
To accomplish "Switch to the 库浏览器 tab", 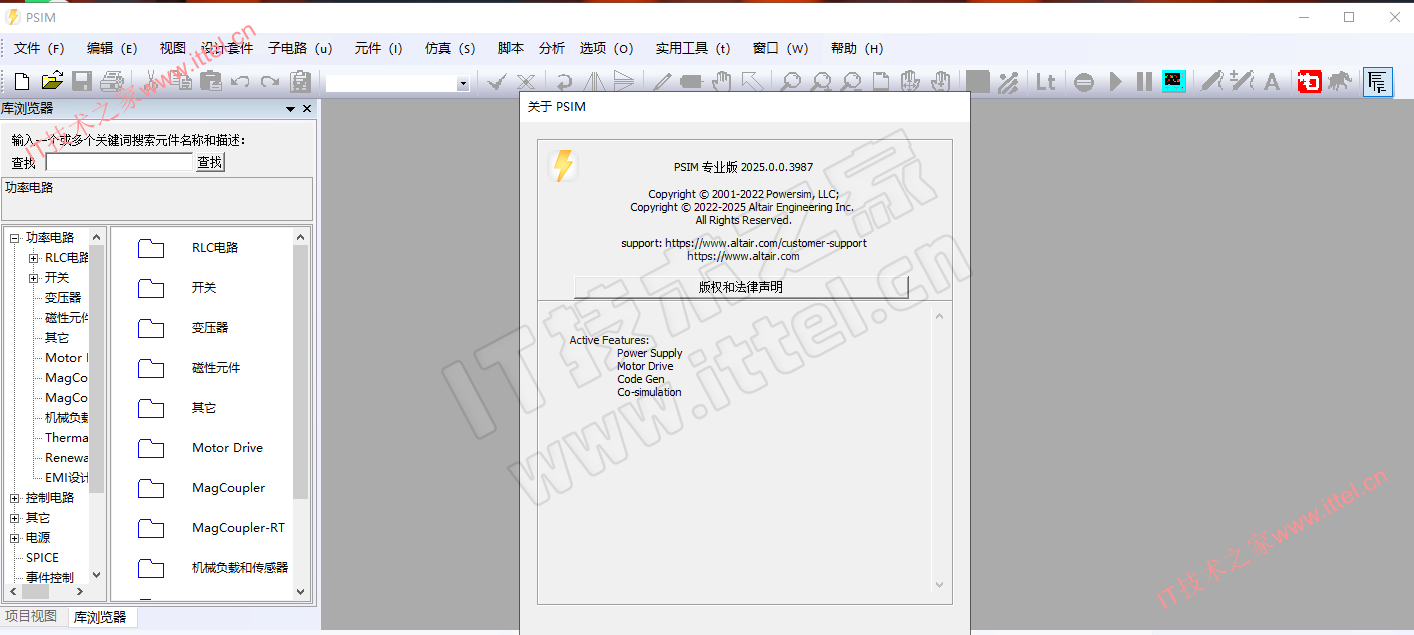I will tap(100, 617).
